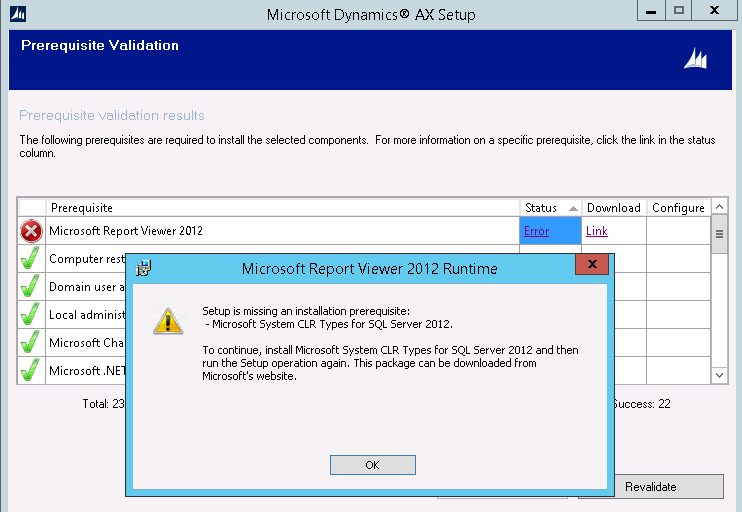Close the Report Viewer 2012 Runtime dialog
This screenshot has width=742, height=512.
pyautogui.click(x=592, y=264)
